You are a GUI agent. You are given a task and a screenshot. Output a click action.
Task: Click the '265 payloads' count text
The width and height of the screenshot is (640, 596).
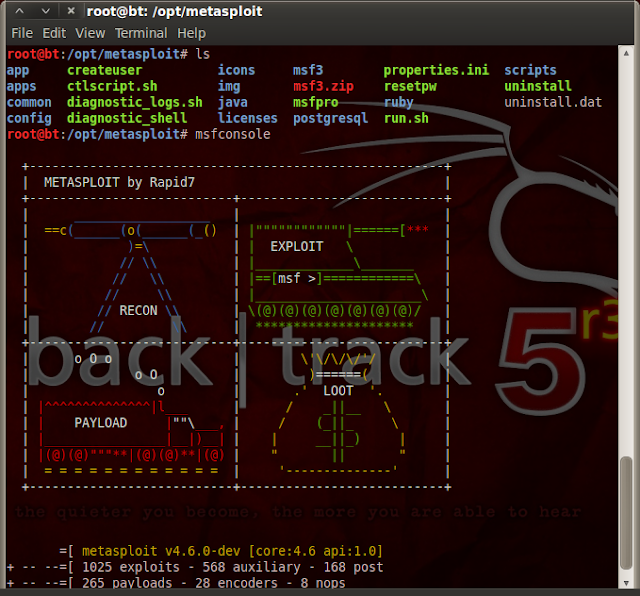tap(127, 583)
